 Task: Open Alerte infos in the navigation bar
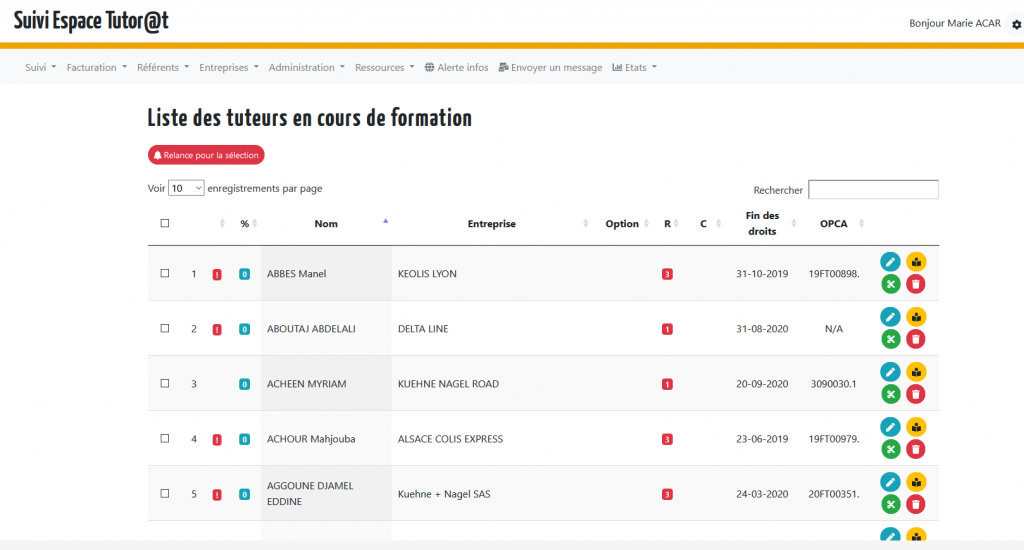456,67
